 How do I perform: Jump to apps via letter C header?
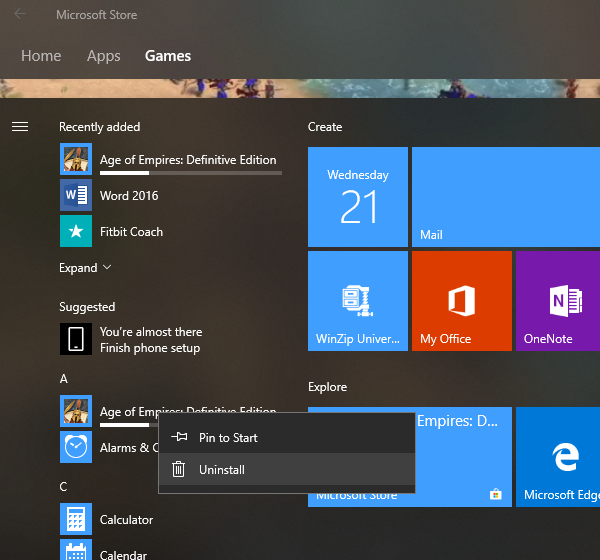pyautogui.click(x=63, y=487)
